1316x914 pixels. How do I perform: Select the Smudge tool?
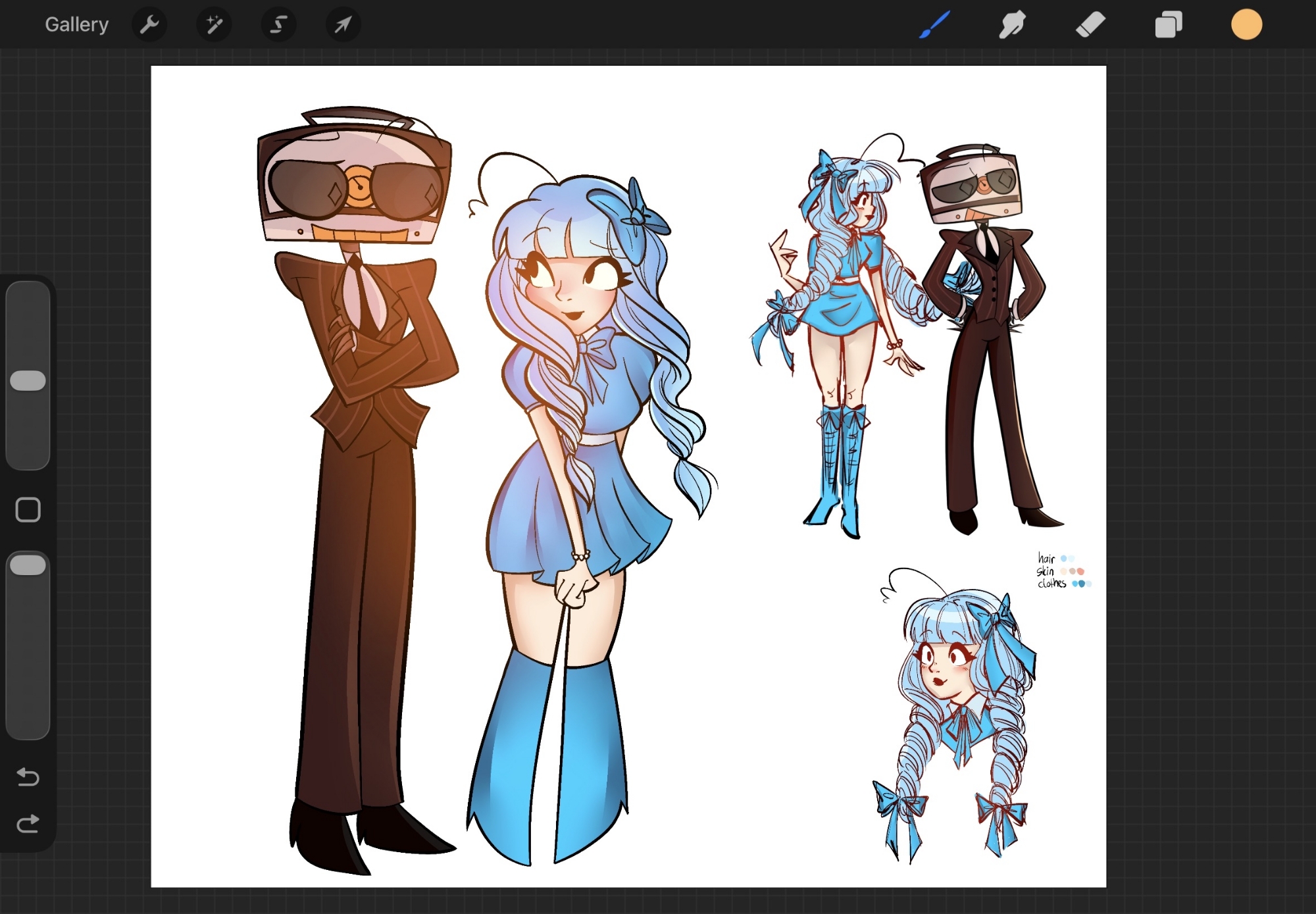1012,25
